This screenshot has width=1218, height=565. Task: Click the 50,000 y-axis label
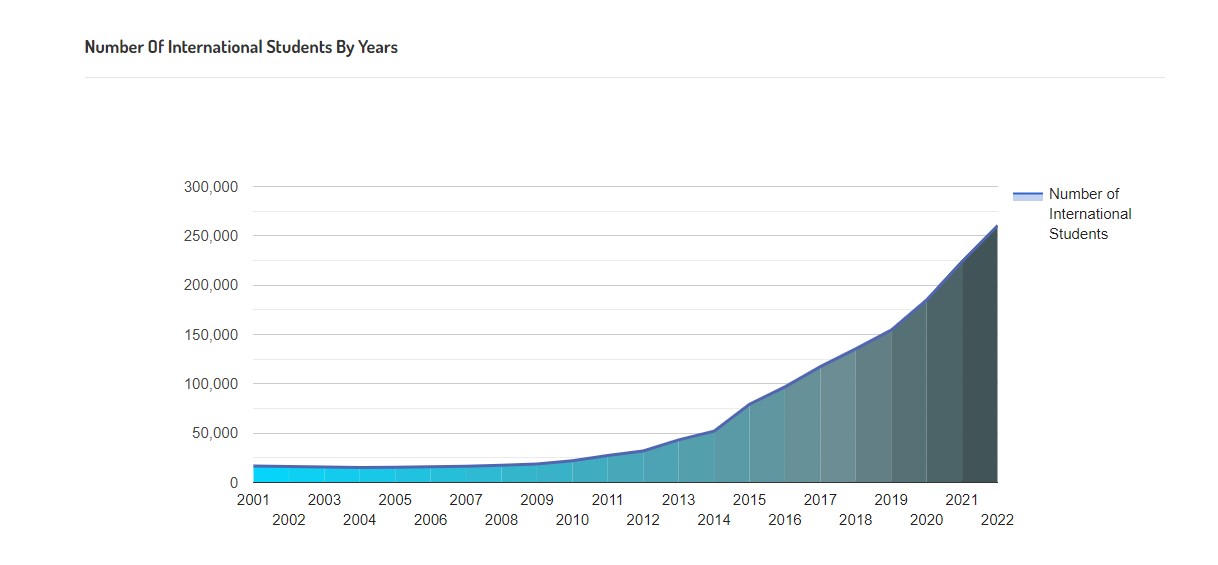click(215, 433)
